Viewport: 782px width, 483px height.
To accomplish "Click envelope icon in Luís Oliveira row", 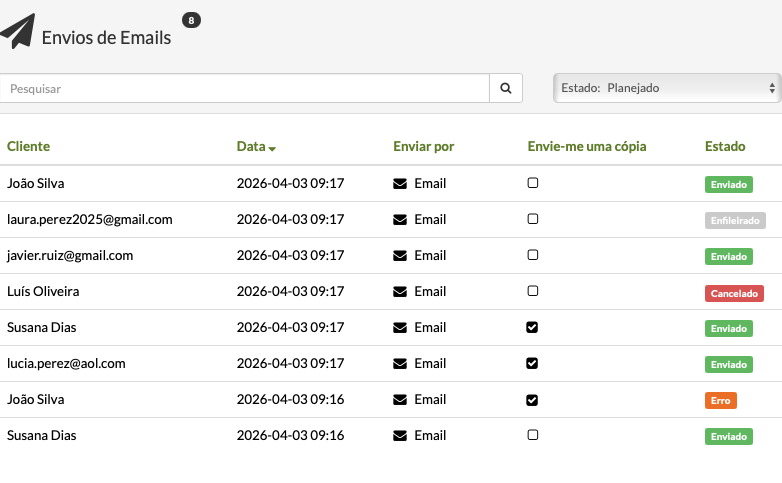I will [x=401, y=292].
